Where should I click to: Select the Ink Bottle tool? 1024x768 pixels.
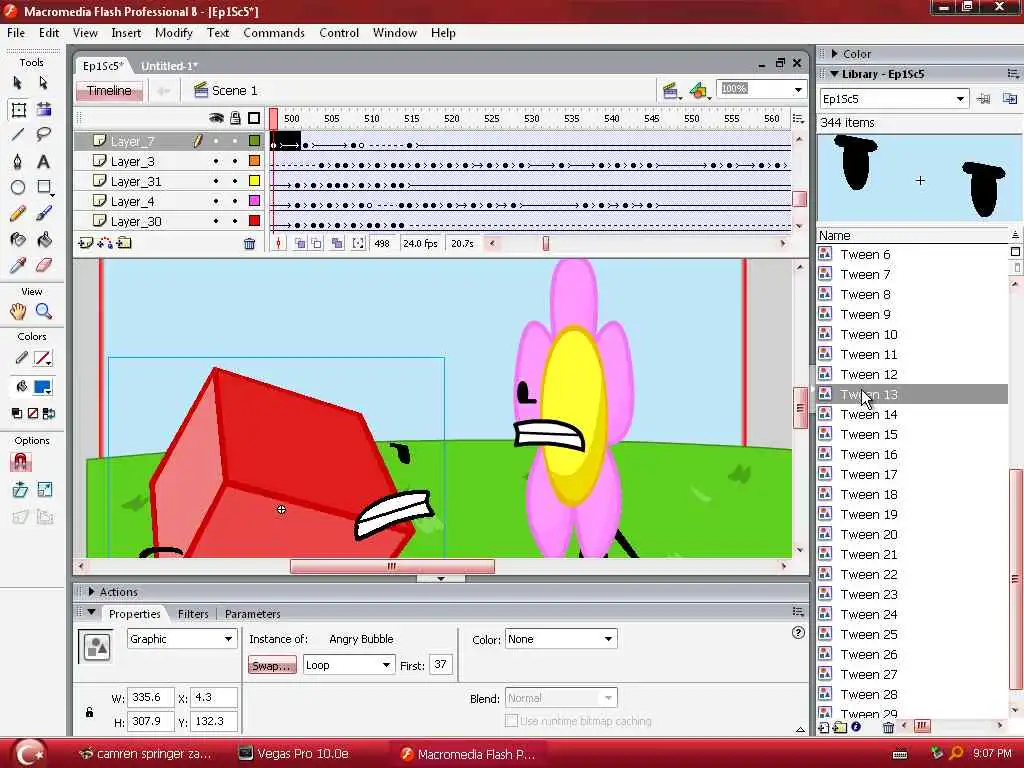[x=18, y=240]
